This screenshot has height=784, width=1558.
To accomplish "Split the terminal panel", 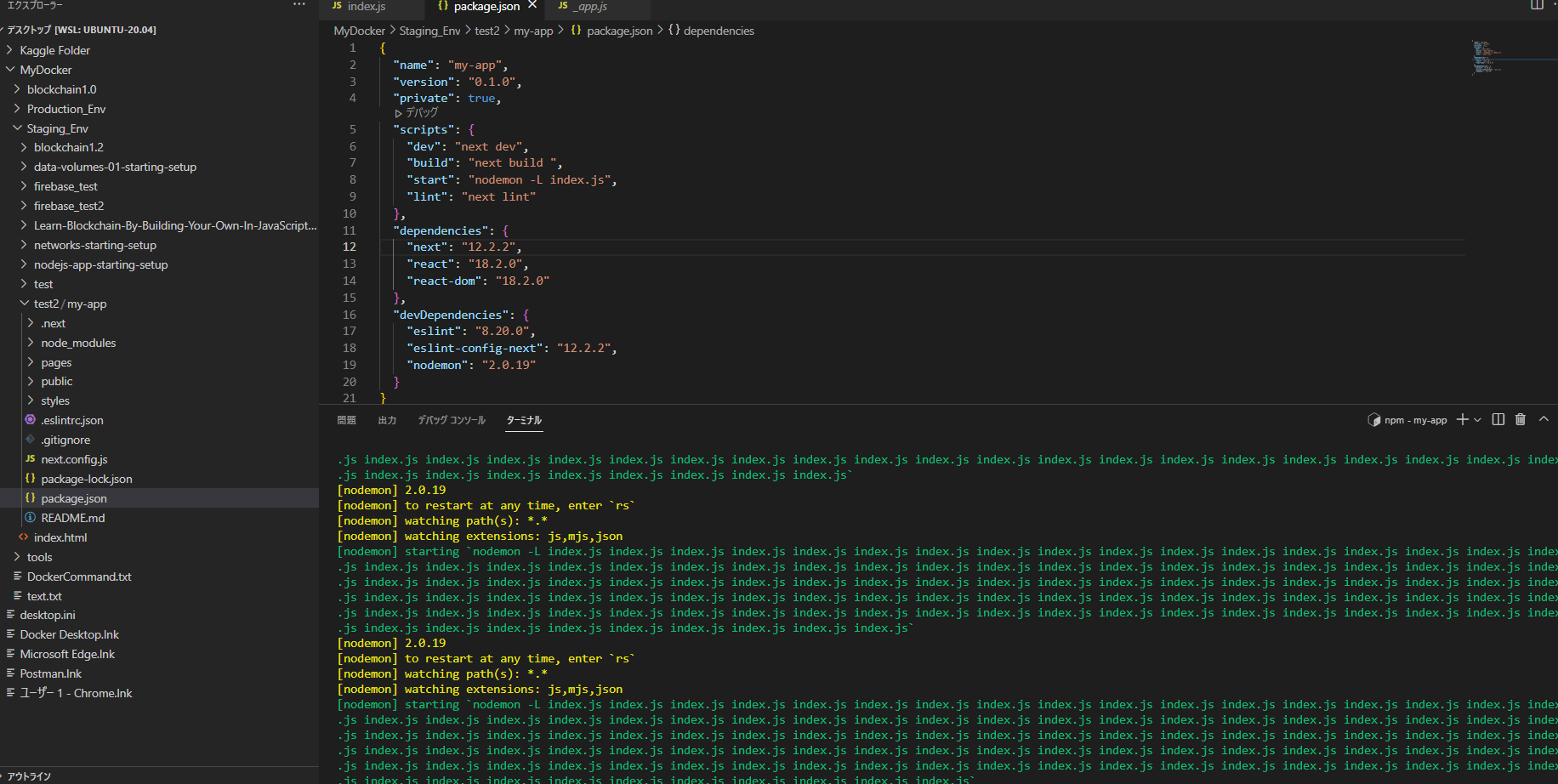I will (x=1498, y=420).
